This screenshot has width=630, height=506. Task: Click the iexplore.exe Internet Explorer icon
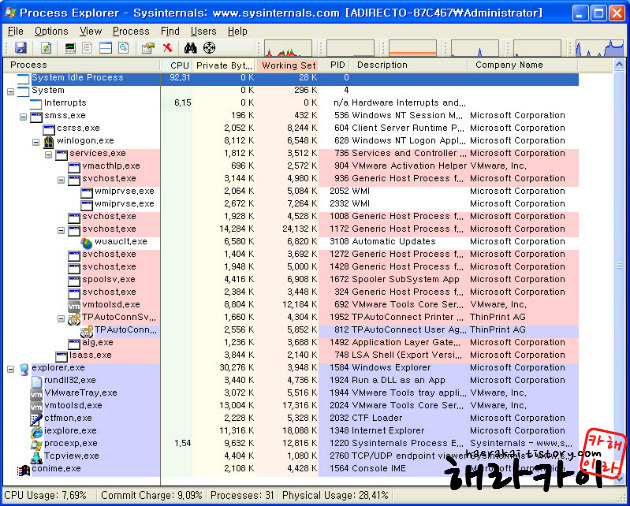(x=37, y=431)
